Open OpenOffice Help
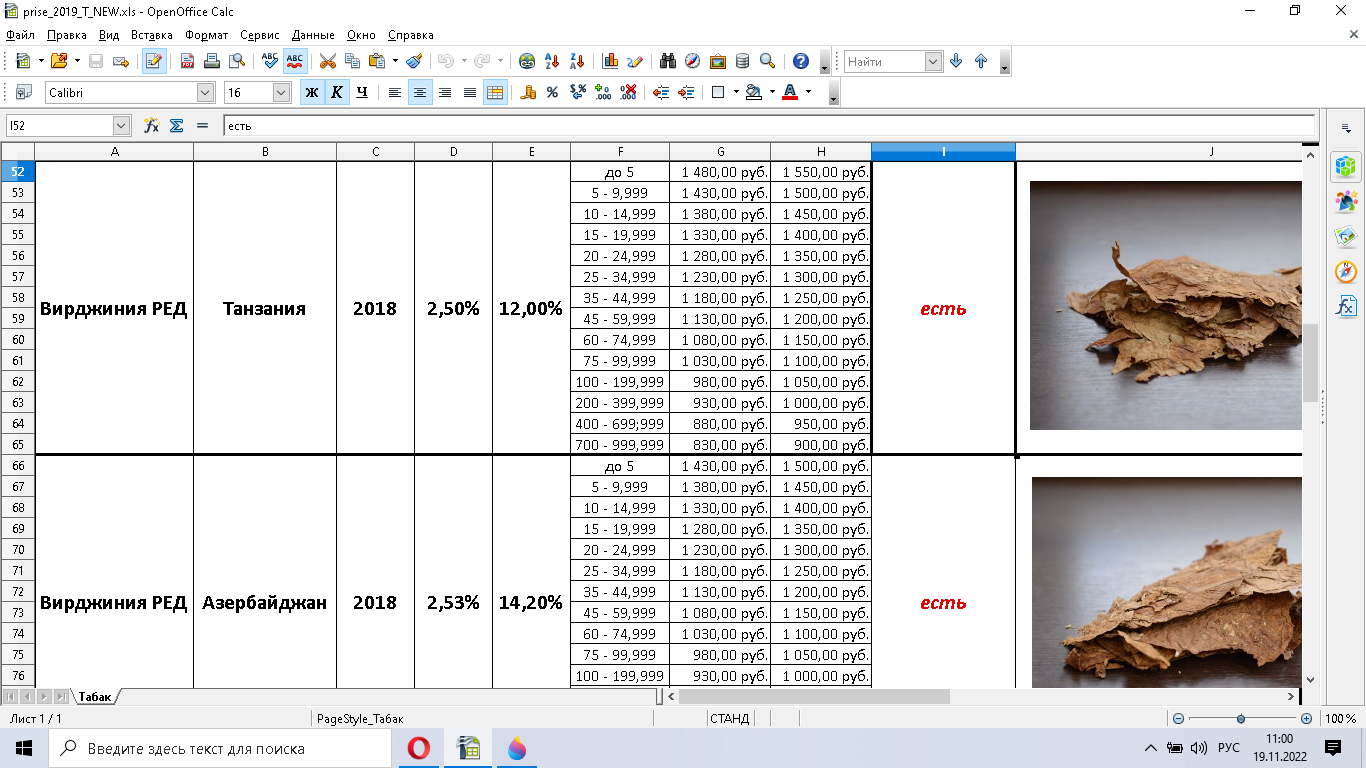Screen dimensions: 1366x768 801,61
